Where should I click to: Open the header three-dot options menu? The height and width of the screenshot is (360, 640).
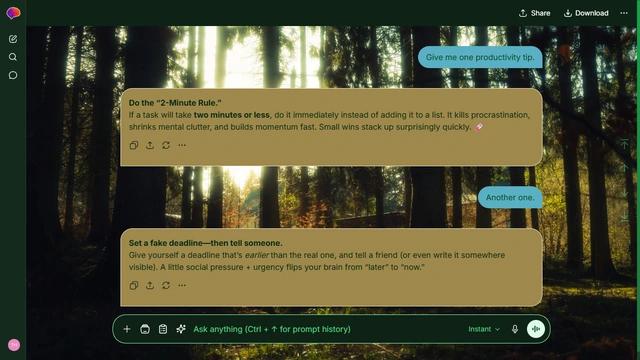pyautogui.click(x=624, y=13)
